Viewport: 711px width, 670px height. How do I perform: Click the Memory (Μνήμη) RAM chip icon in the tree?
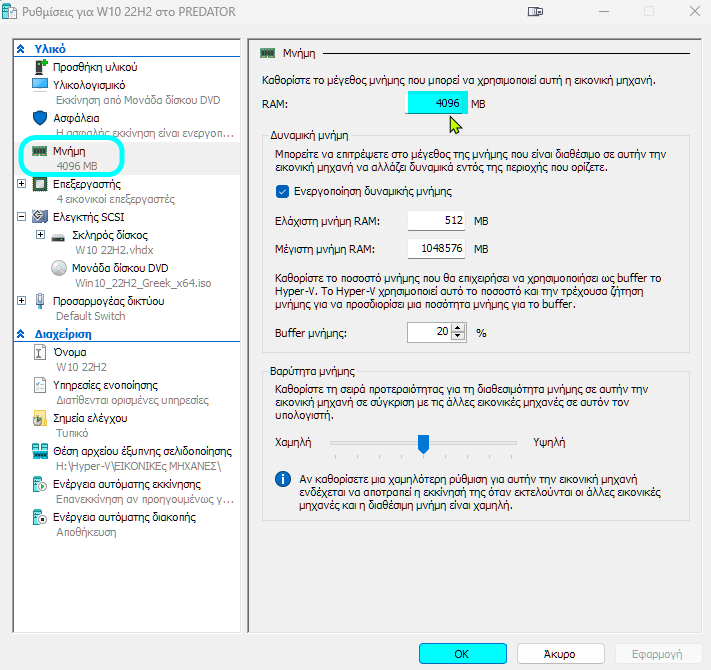[x=39, y=151]
